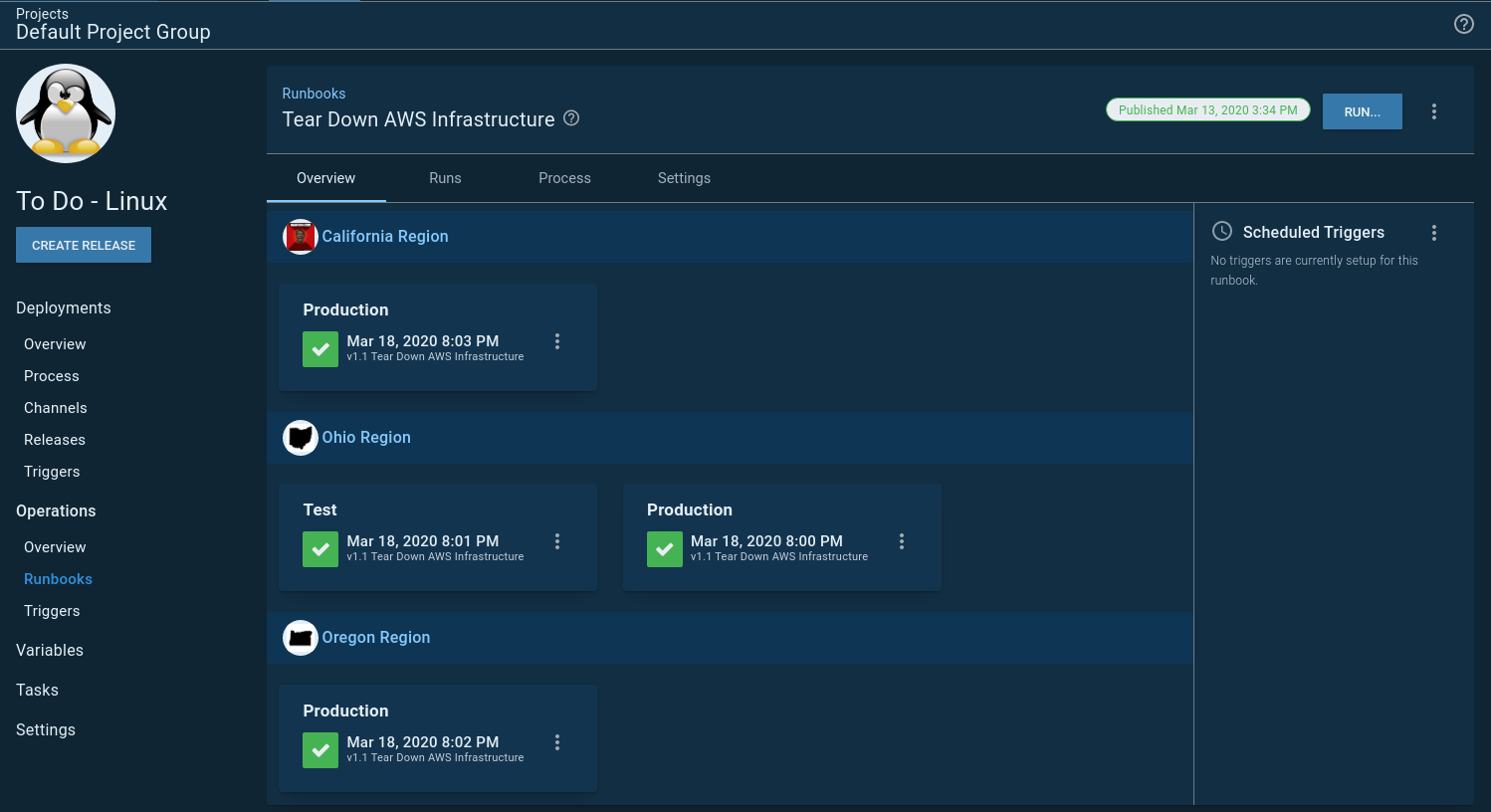Click the CREATE RELEASE button
The width and height of the screenshot is (1491, 812).
tap(84, 245)
